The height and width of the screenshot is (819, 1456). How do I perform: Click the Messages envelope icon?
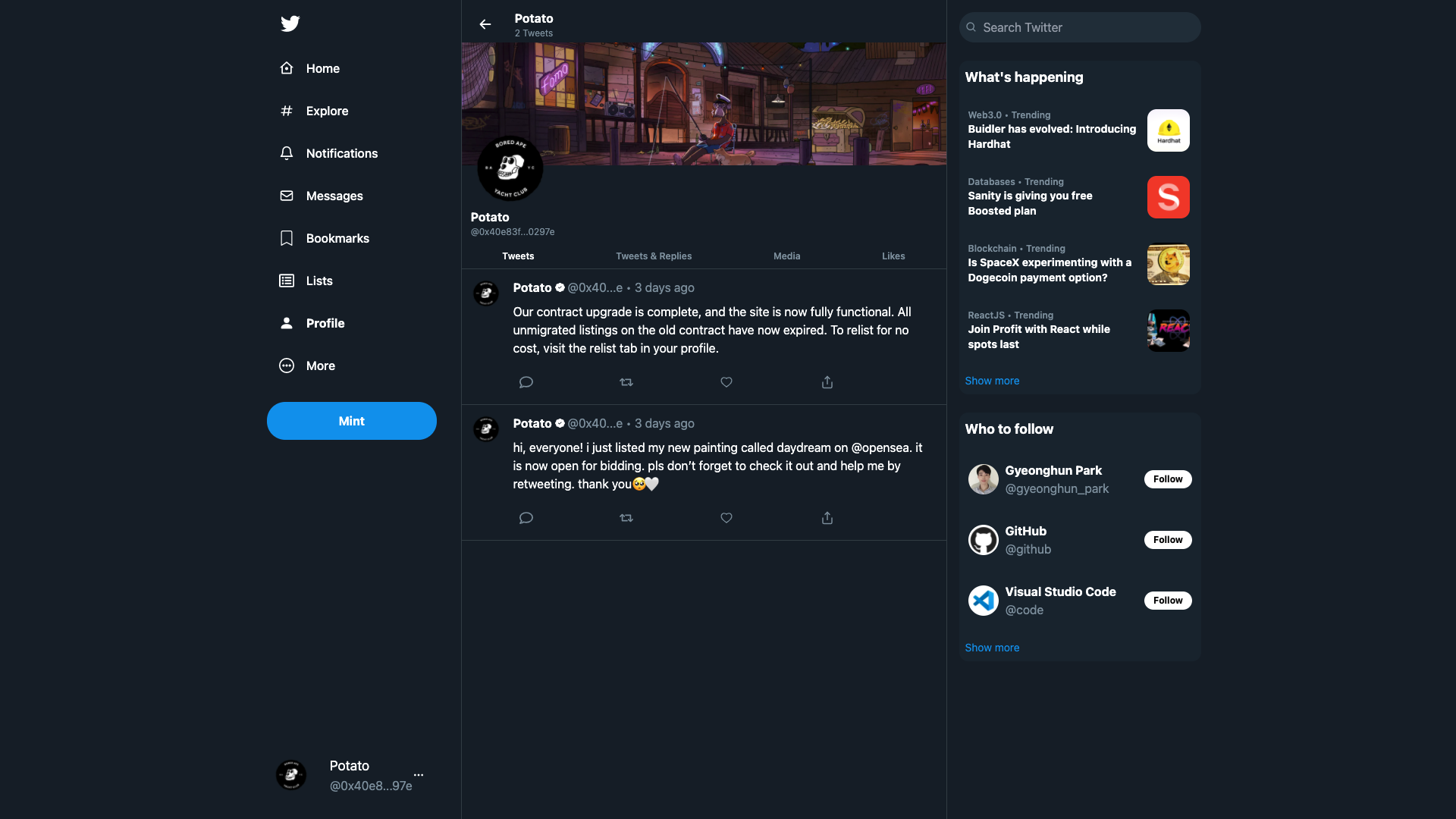coord(287,195)
